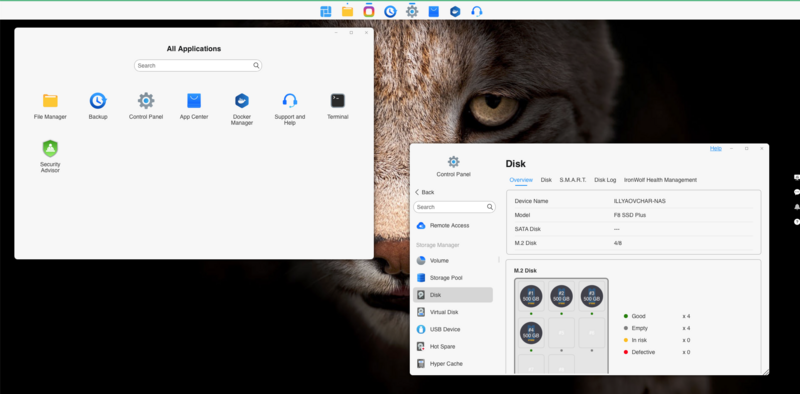Open Hyper Cache in sidebar
The image size is (800, 394).
pyautogui.click(x=440, y=363)
